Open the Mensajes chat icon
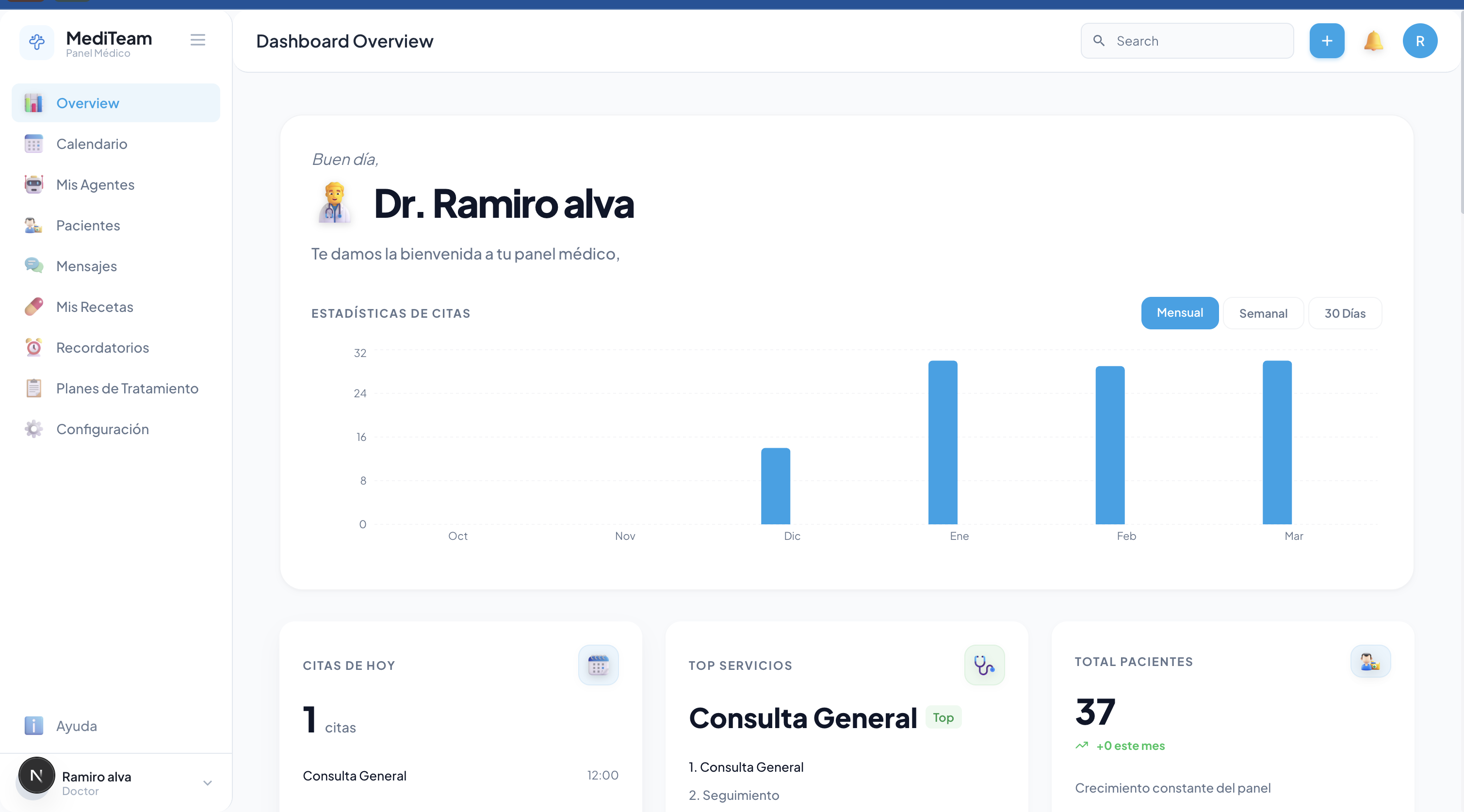1464x812 pixels. tap(33, 265)
